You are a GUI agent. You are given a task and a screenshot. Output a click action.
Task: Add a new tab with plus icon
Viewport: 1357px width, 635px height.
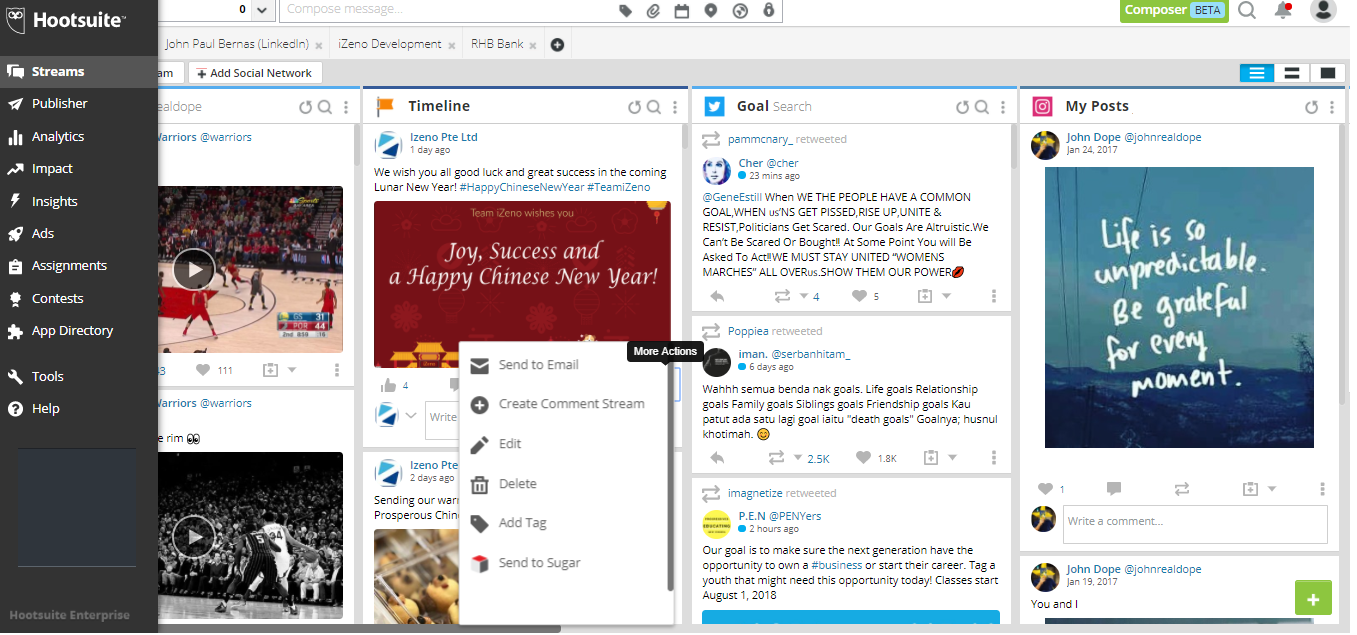(558, 45)
